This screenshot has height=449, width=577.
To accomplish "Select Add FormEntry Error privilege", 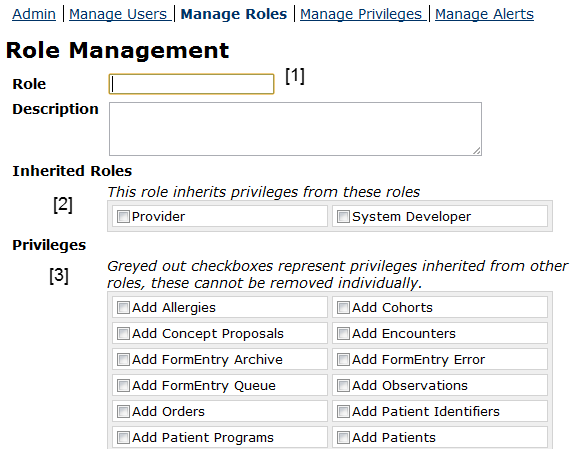I will [343, 359].
